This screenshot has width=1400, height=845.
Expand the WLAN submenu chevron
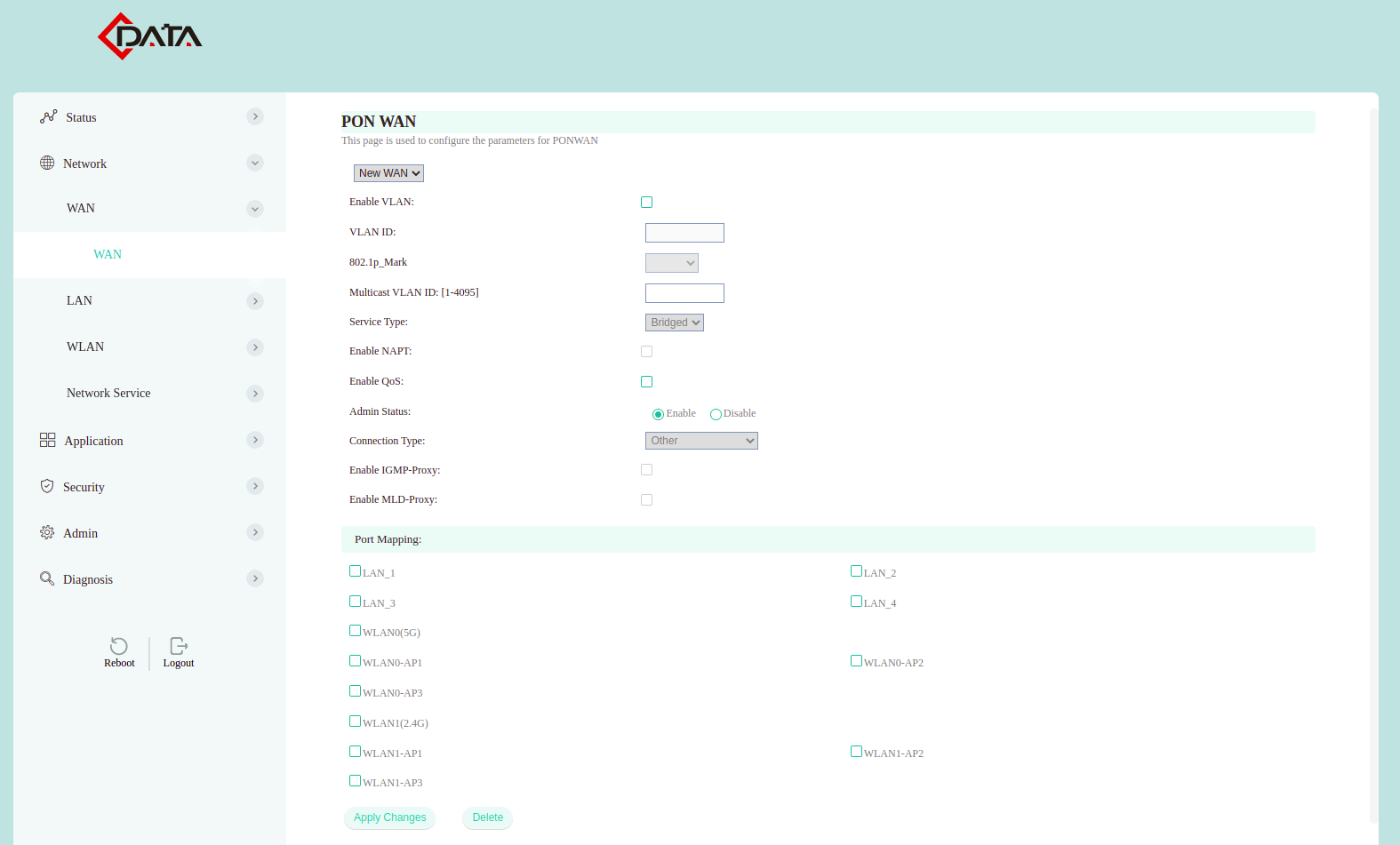coord(255,347)
